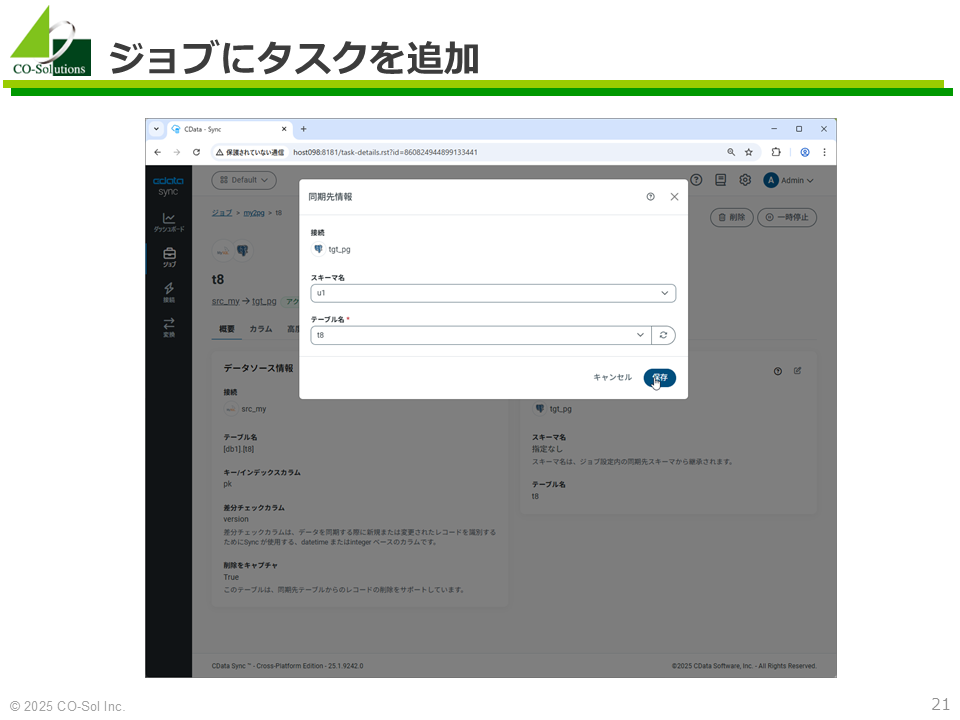
Task: Click the edit pencil icon on destination panel
Action: click(x=797, y=370)
